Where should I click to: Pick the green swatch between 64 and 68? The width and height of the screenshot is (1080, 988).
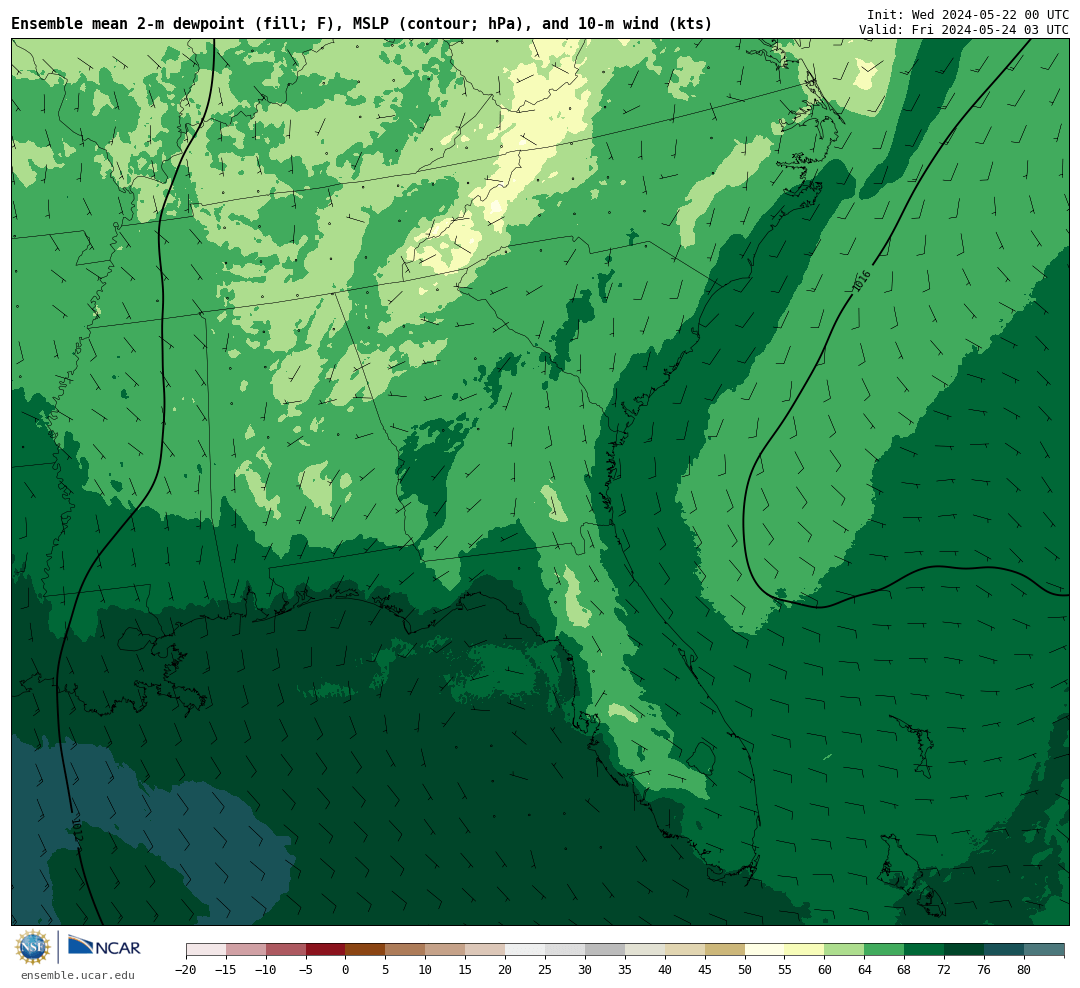[x=885, y=950]
